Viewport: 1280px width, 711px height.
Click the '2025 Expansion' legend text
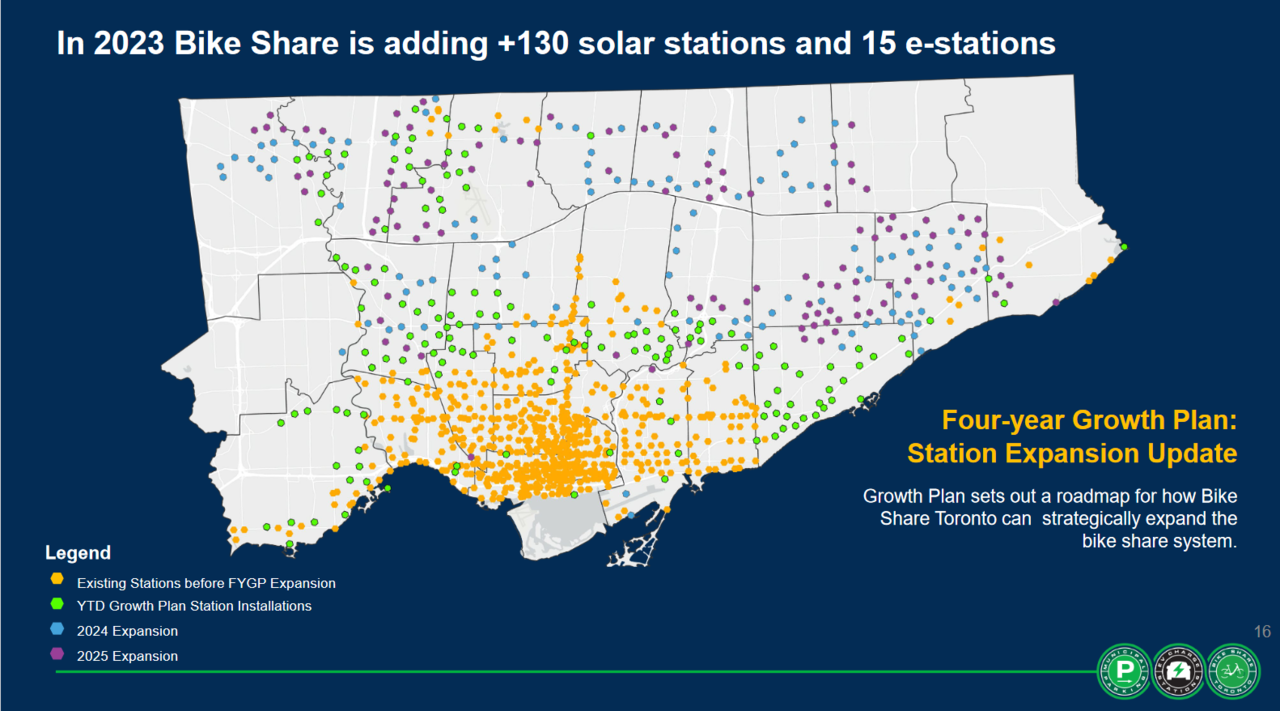pos(127,656)
